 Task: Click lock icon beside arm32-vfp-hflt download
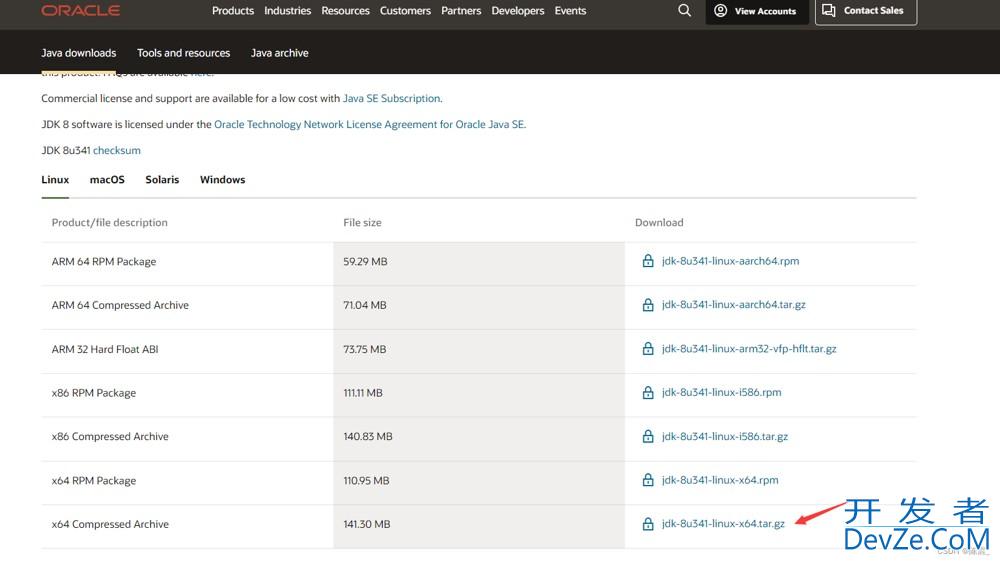[x=648, y=349]
